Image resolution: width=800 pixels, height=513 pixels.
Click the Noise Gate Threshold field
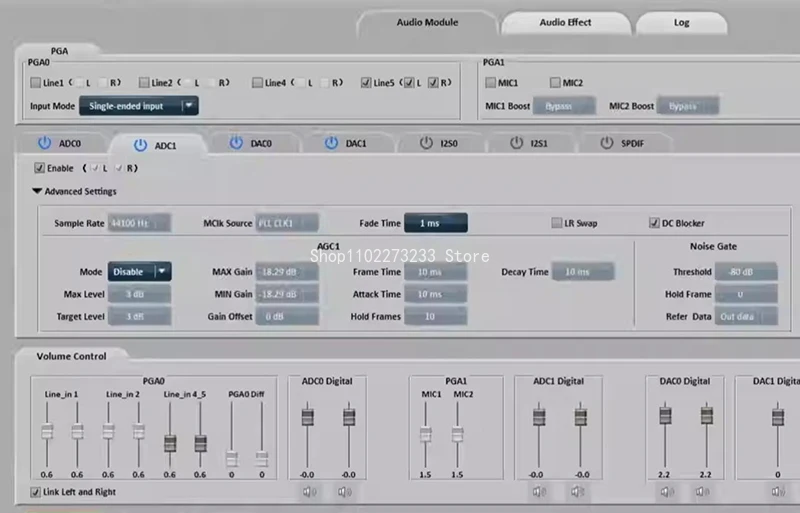pyautogui.click(x=746, y=272)
